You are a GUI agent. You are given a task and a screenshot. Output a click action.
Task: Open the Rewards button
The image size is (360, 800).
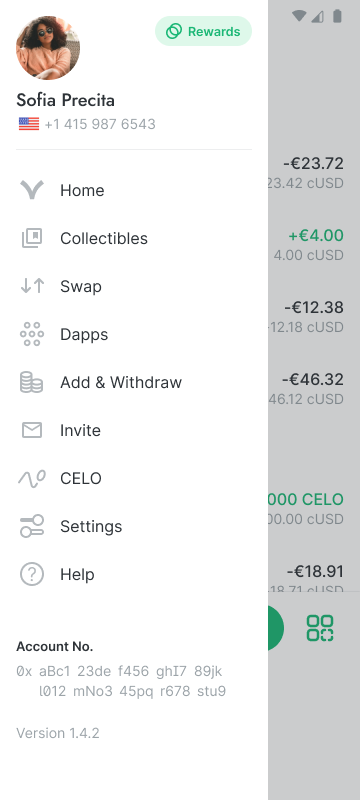pyautogui.click(x=203, y=32)
